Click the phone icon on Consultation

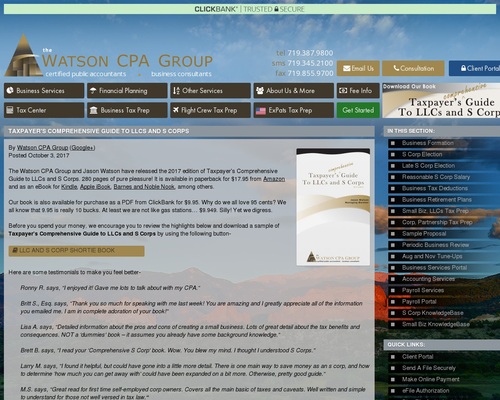coord(396,68)
